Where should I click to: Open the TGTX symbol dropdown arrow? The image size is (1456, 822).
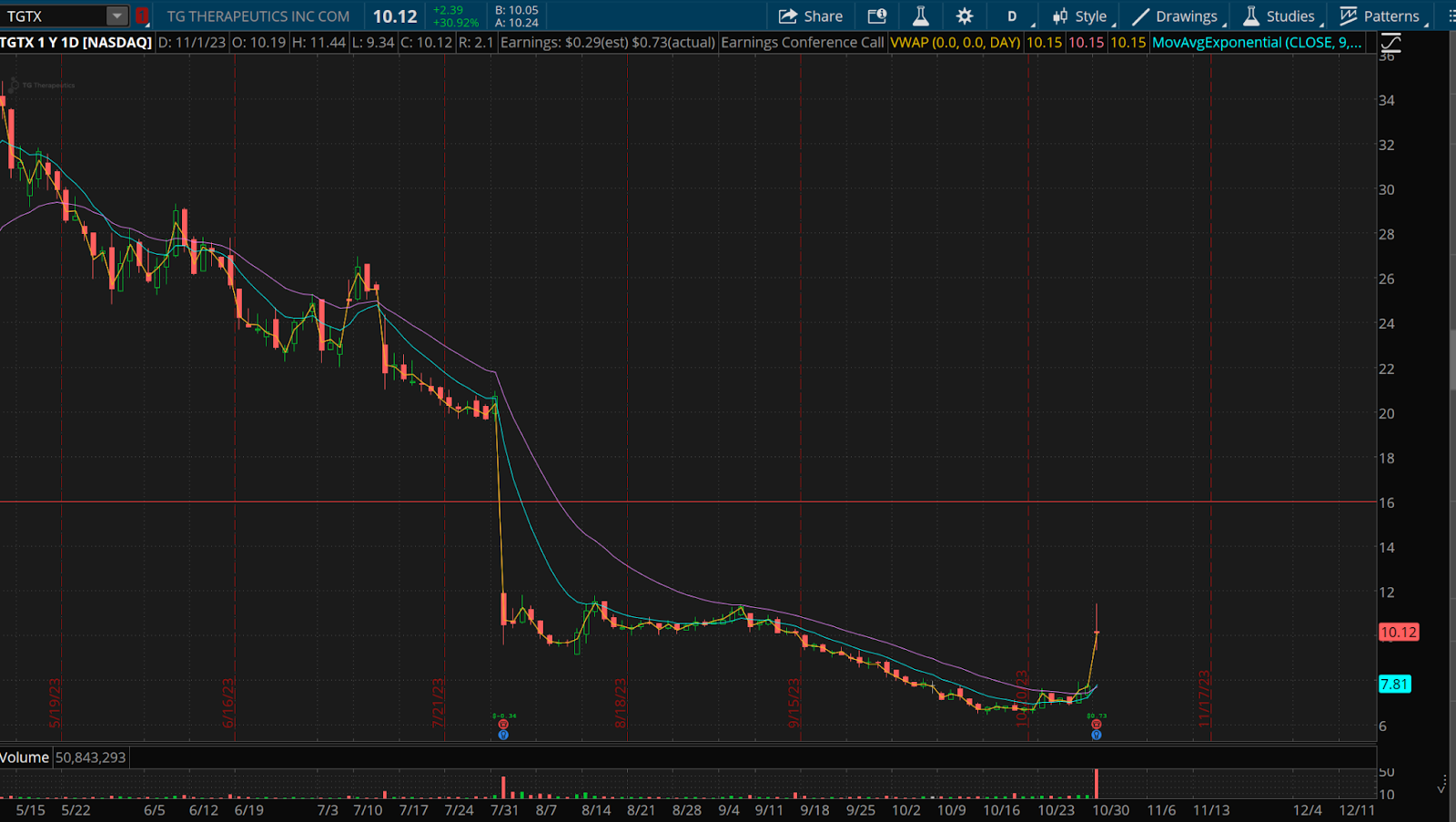116,16
